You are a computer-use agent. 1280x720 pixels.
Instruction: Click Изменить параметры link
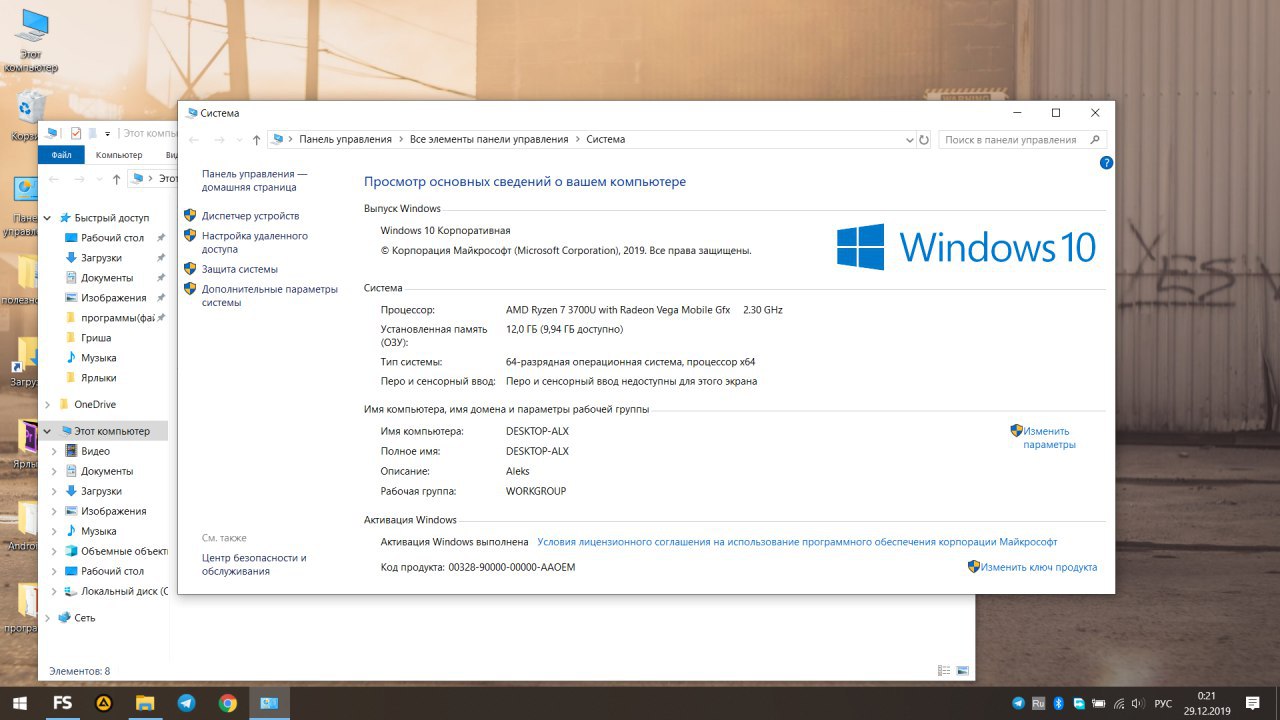point(1049,438)
